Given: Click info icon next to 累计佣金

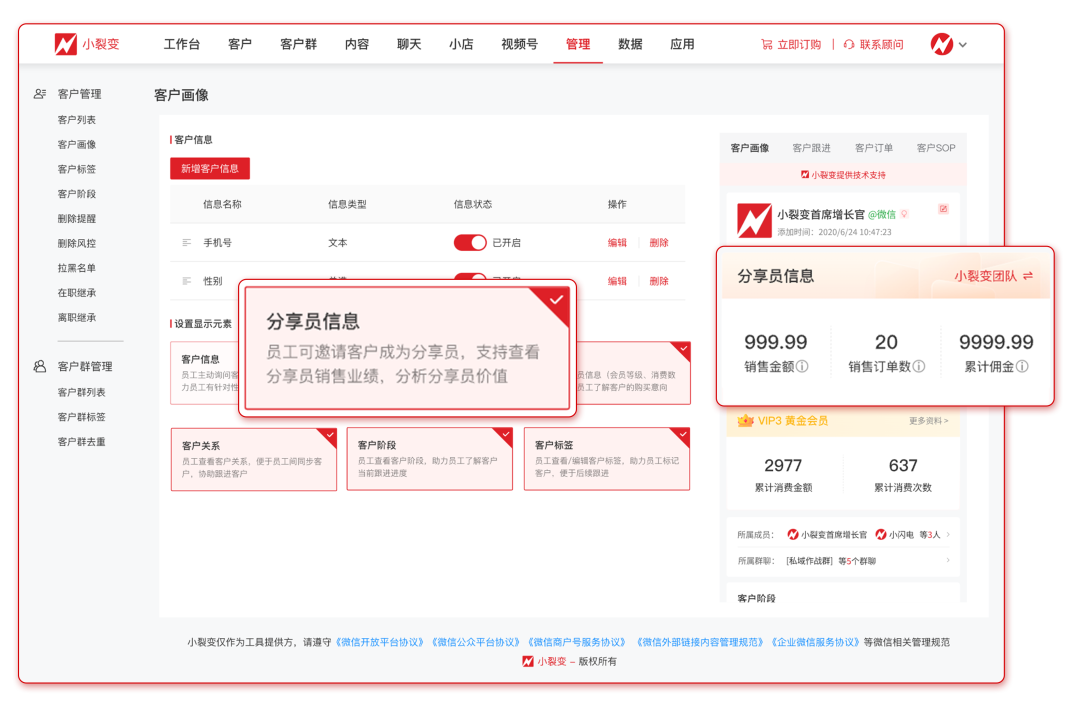Looking at the screenshot, I should [x=1022, y=367].
